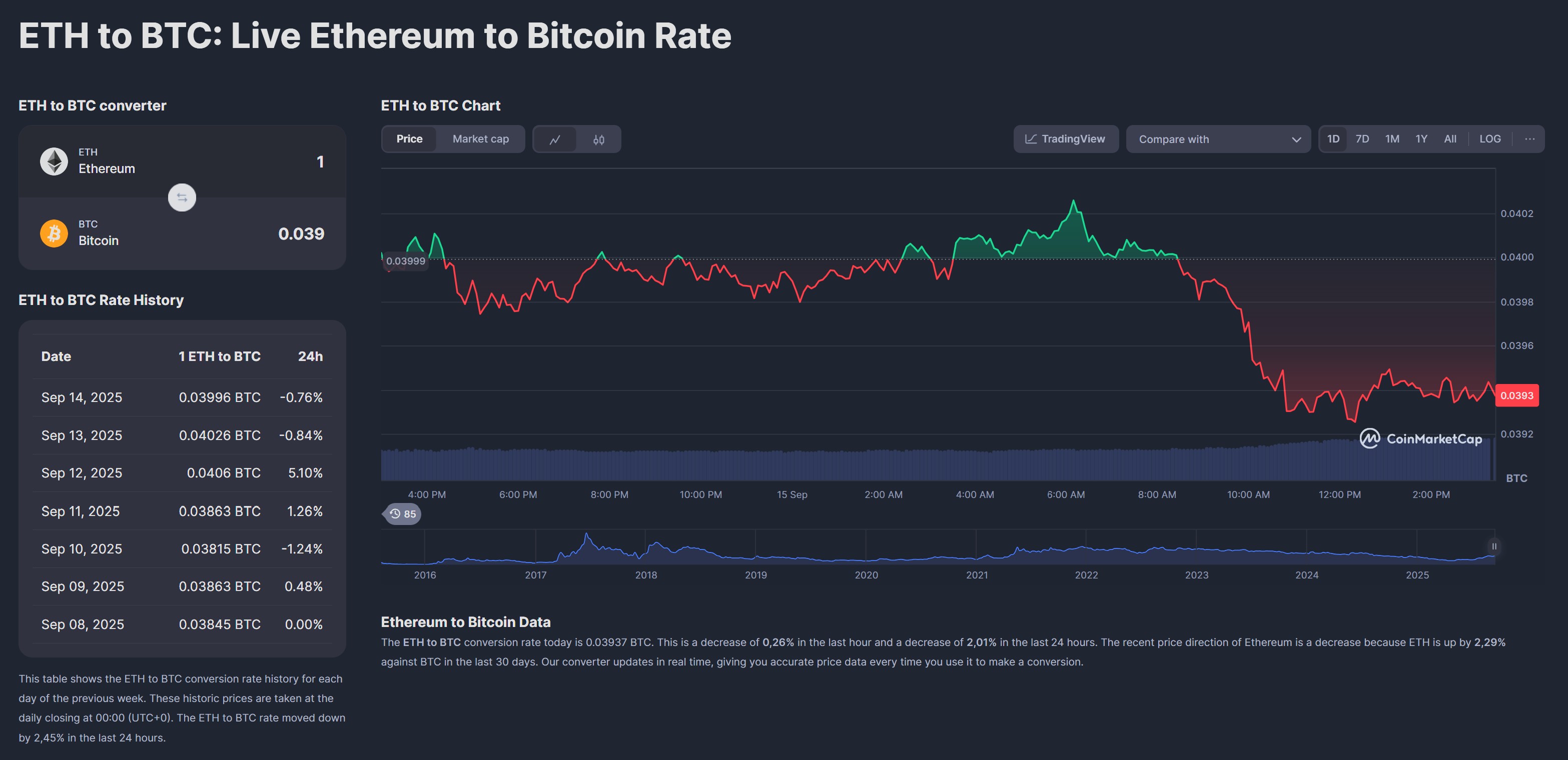This screenshot has height=760, width=1568.
Task: Switch chart to Market cap
Action: click(x=480, y=138)
